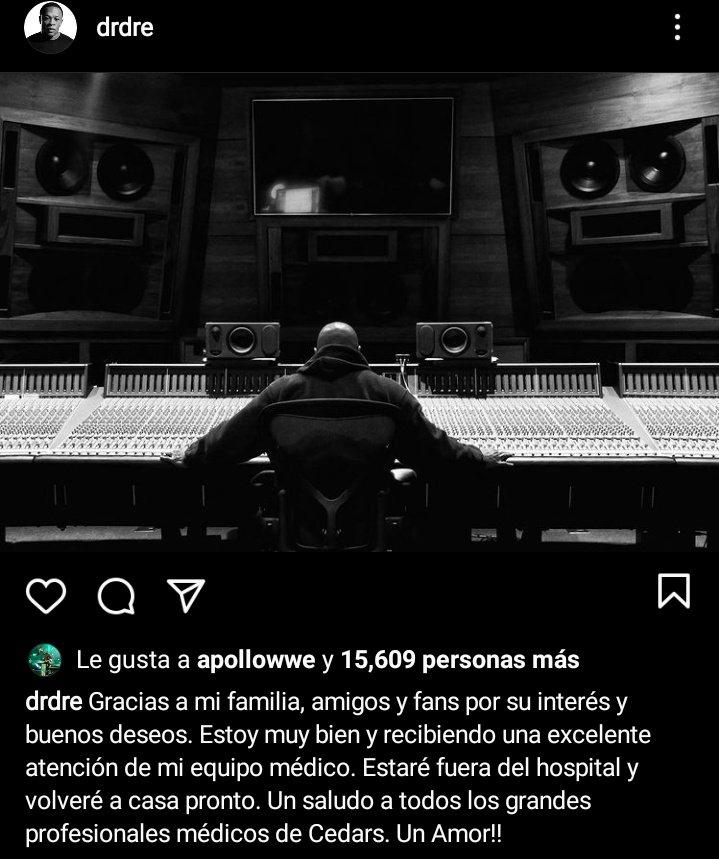Open drdre's profile picture in the header

pyautogui.click(x=50, y=27)
